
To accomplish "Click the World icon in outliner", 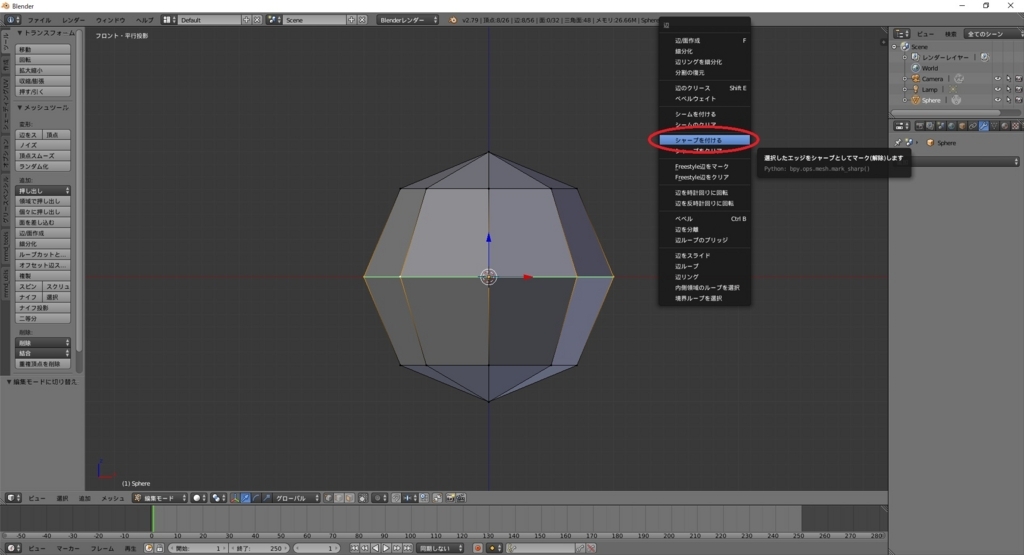I will pyautogui.click(x=916, y=68).
